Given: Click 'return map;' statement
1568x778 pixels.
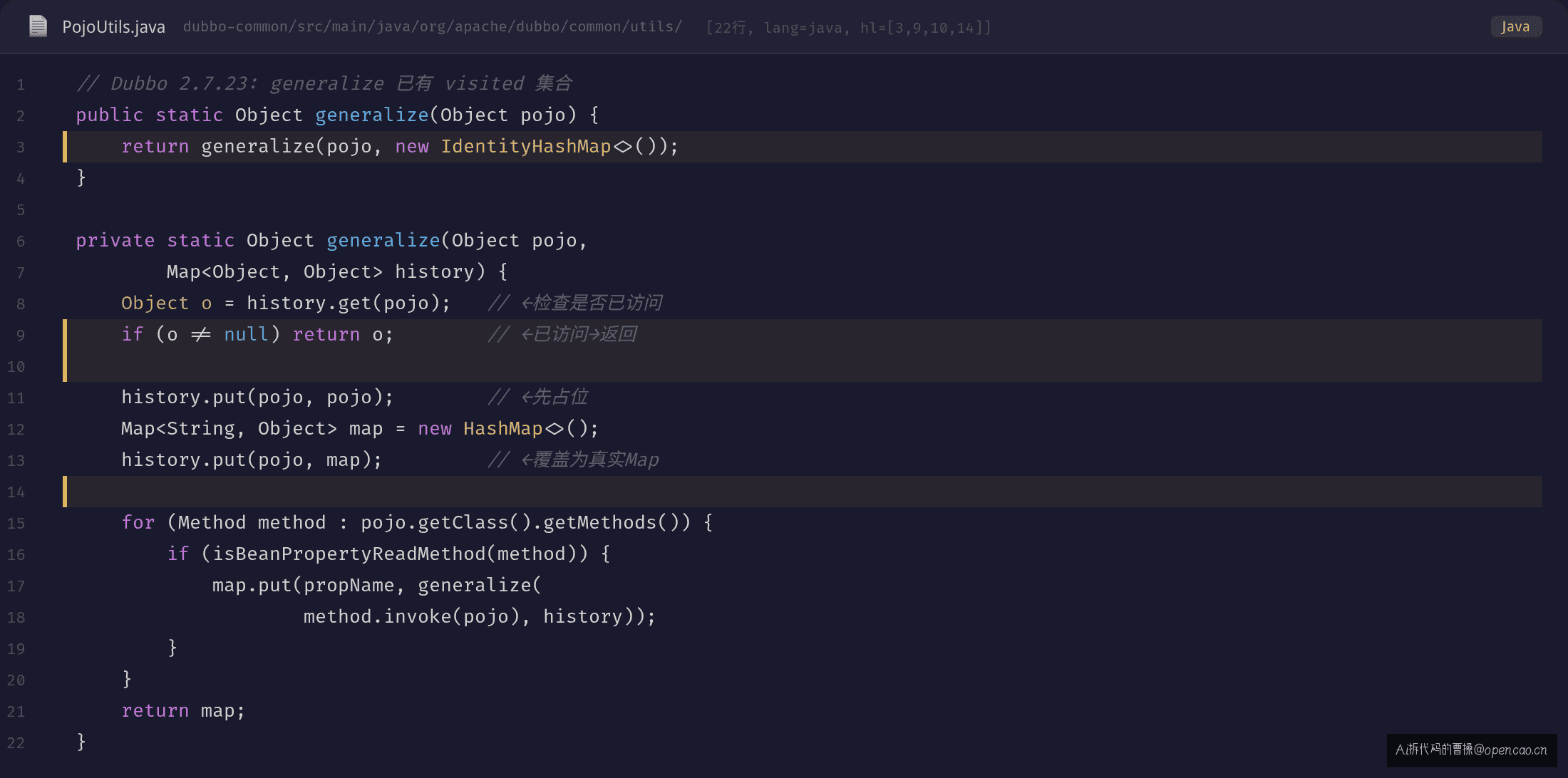Looking at the screenshot, I should coord(183,710).
